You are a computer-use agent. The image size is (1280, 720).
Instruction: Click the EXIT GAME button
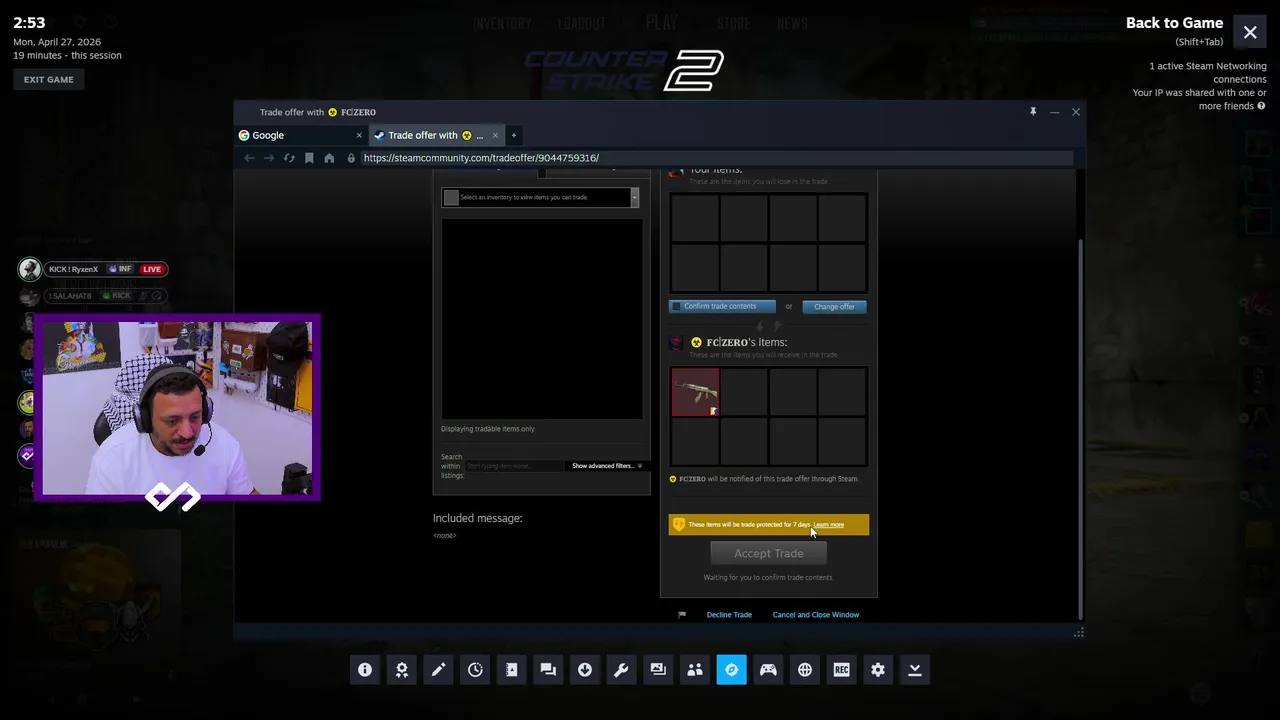49,80
